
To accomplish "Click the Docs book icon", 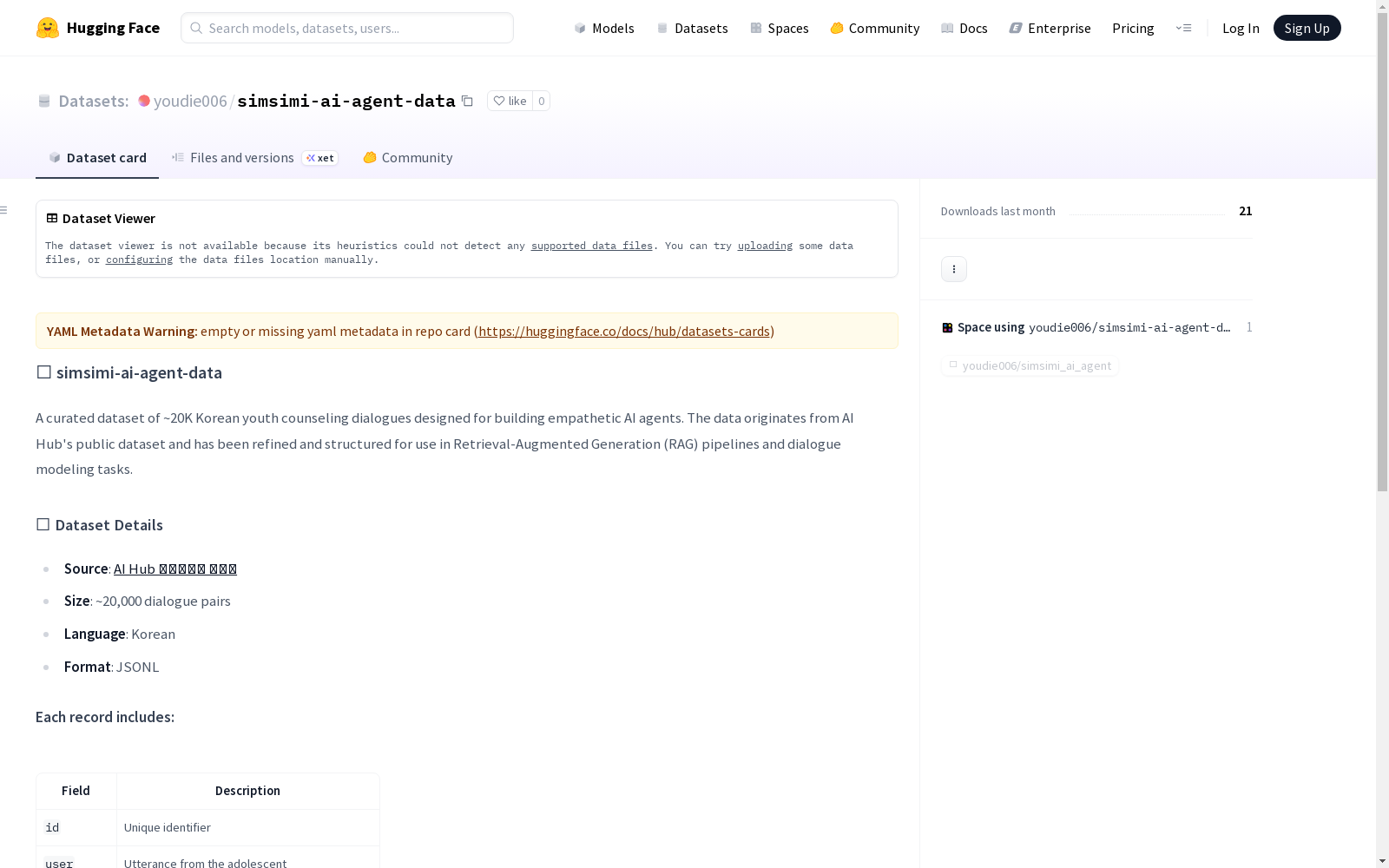I will point(947,28).
